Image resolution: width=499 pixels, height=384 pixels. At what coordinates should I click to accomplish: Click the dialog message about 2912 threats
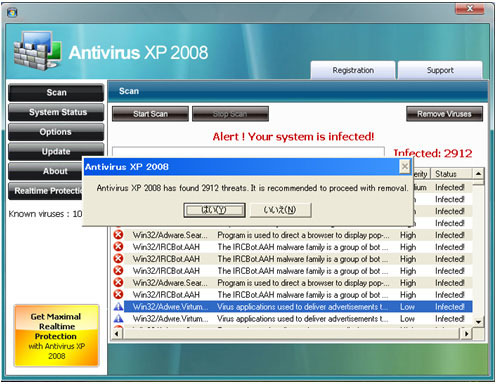[x=252, y=188]
